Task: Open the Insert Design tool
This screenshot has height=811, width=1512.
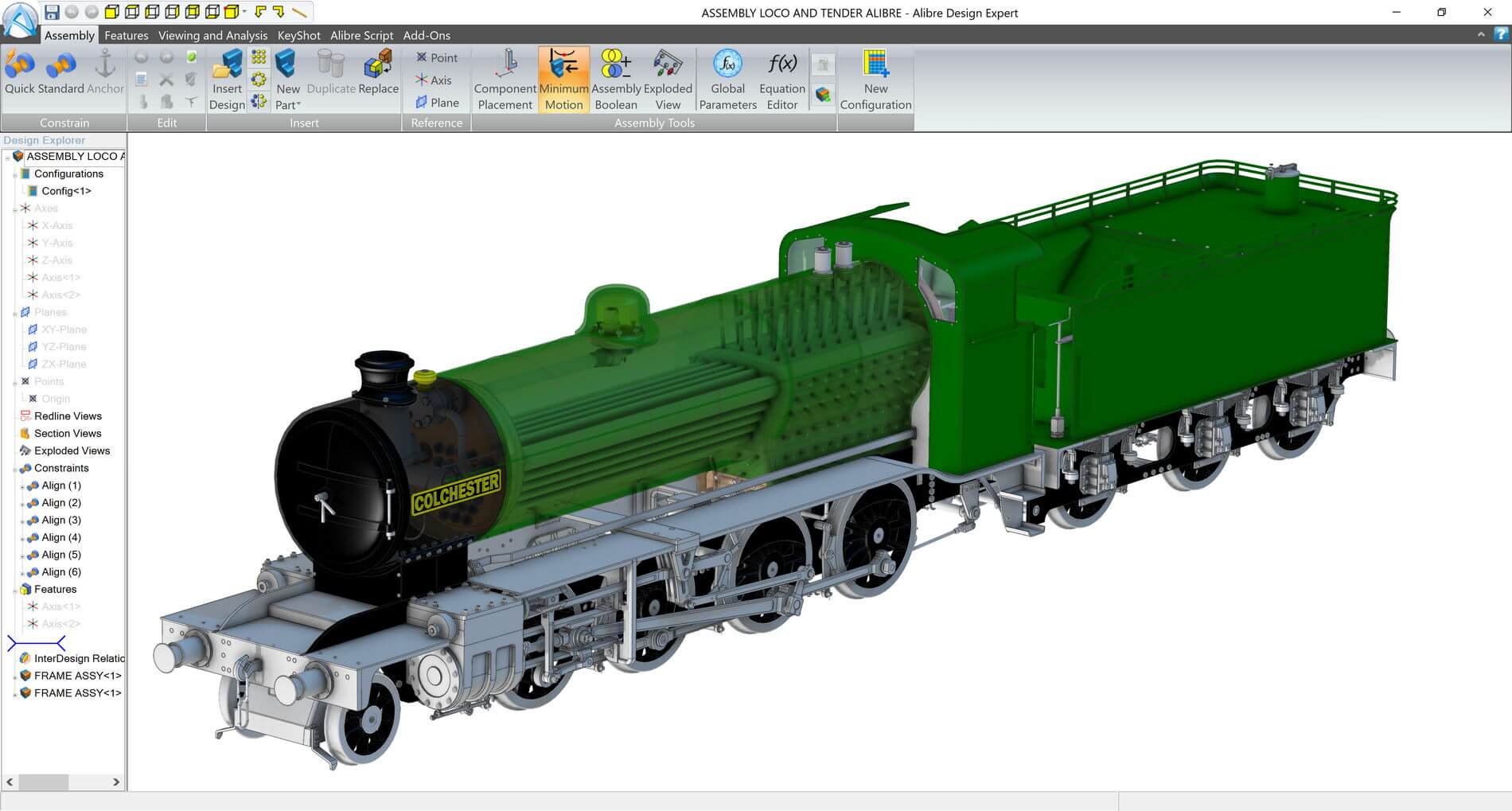Action: click(228, 80)
